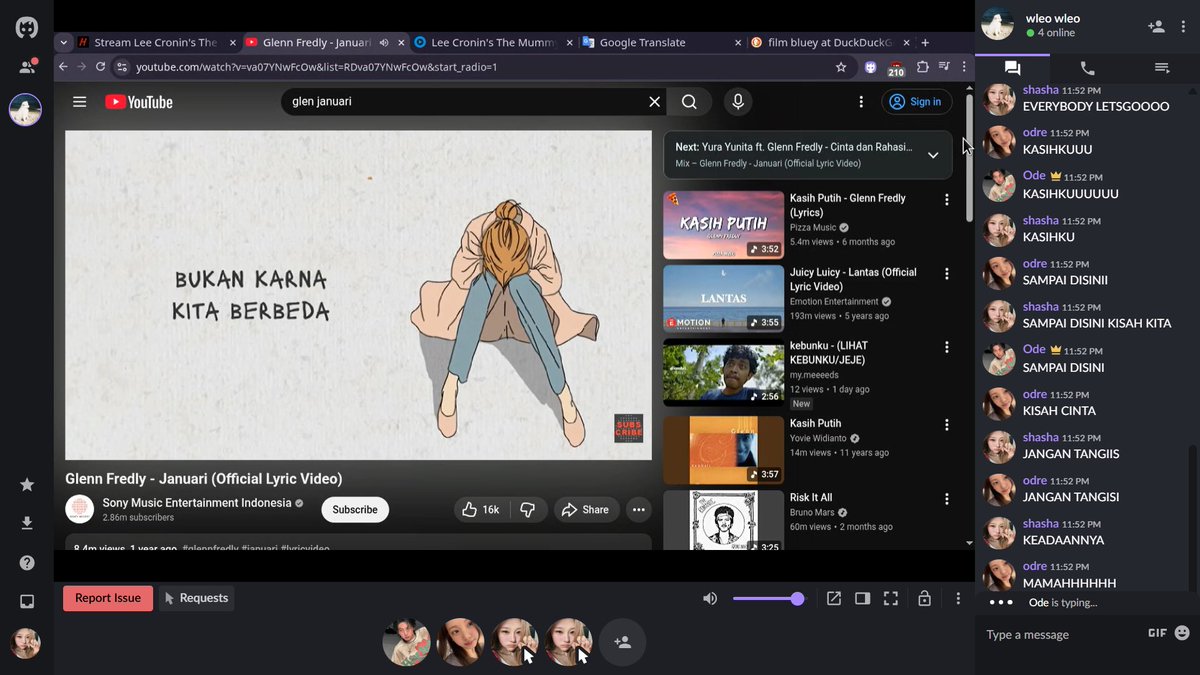1200x675 pixels.
Task: Pop out the stream with the open-external icon
Action: pyautogui.click(x=834, y=599)
